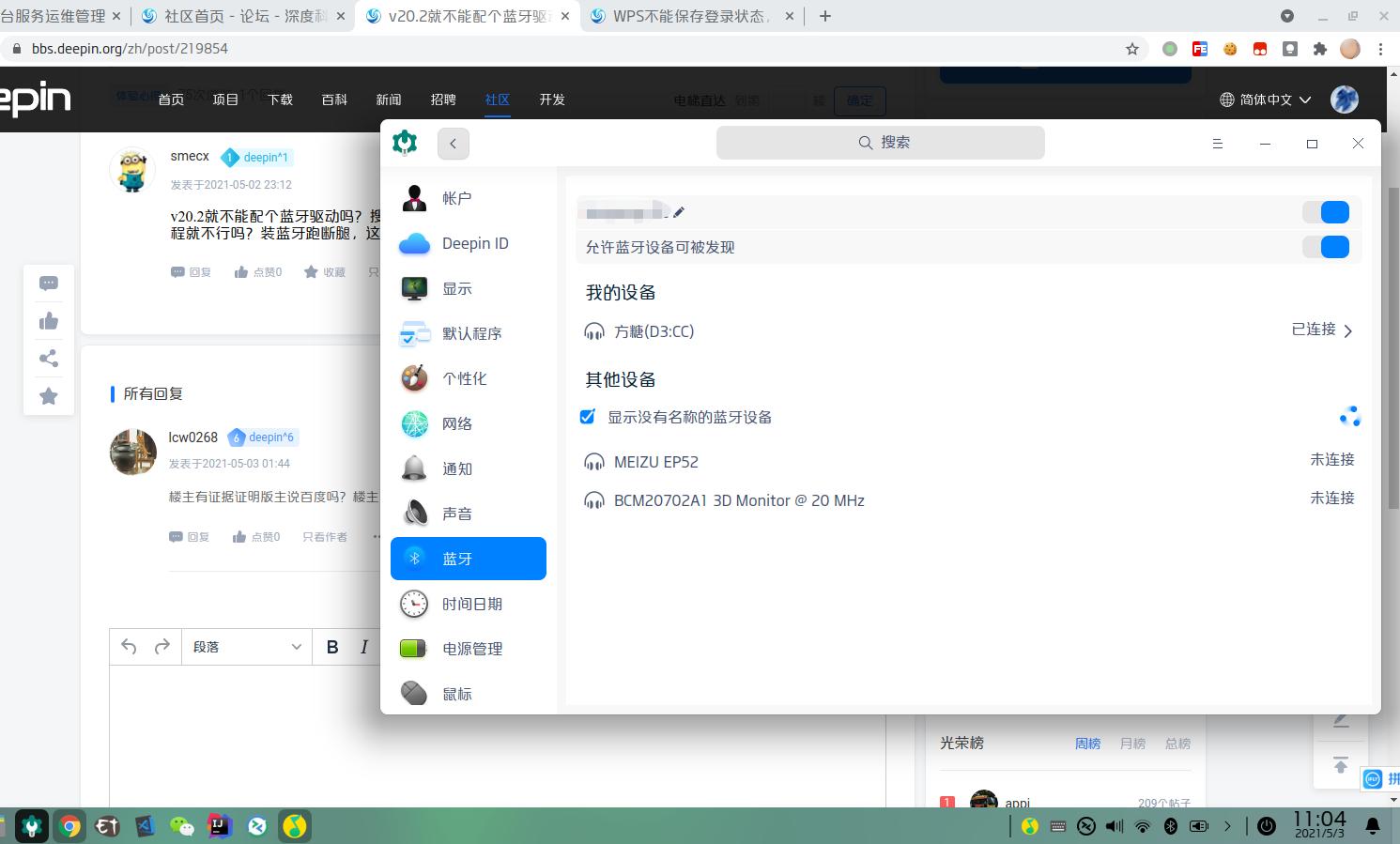Open 默认程序 settings in sidebar

point(469,333)
